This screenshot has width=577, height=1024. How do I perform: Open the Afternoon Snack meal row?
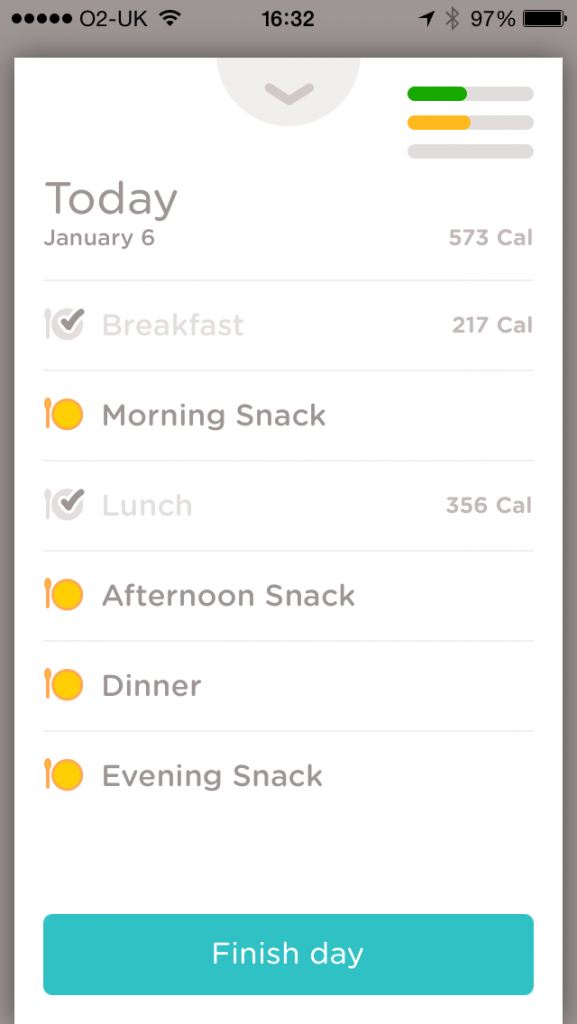(288, 596)
